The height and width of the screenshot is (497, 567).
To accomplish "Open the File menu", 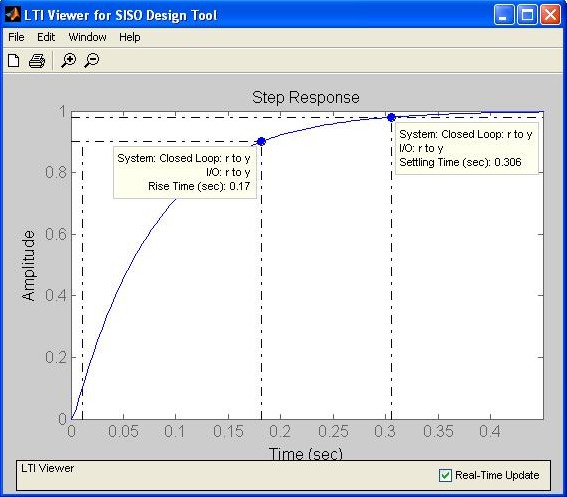I will 16,37.
